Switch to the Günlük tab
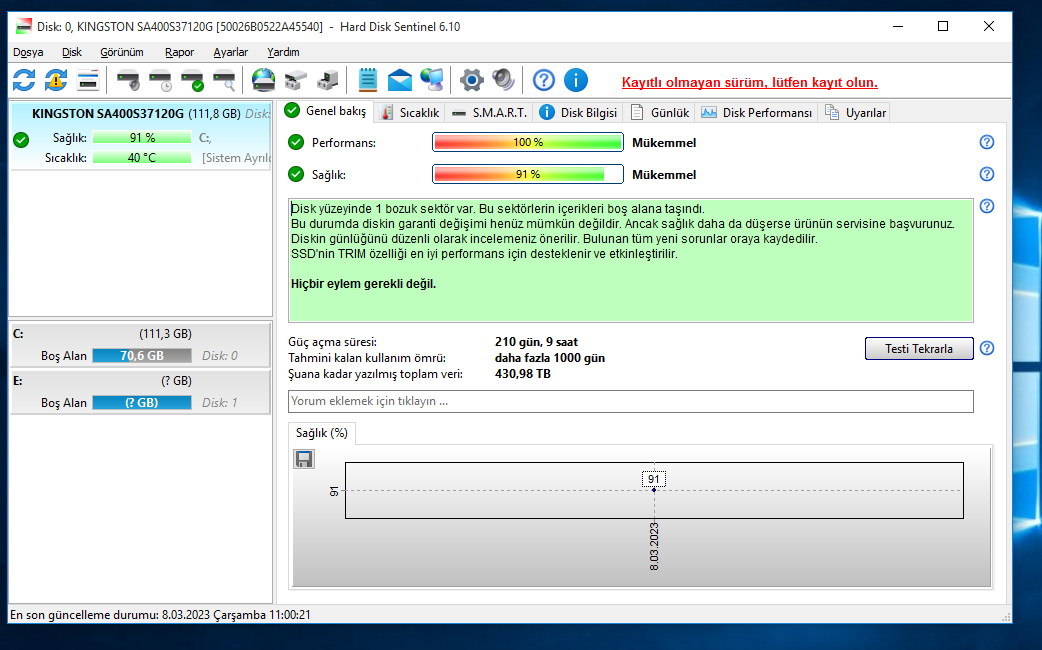The image size is (1042, 650). click(660, 113)
